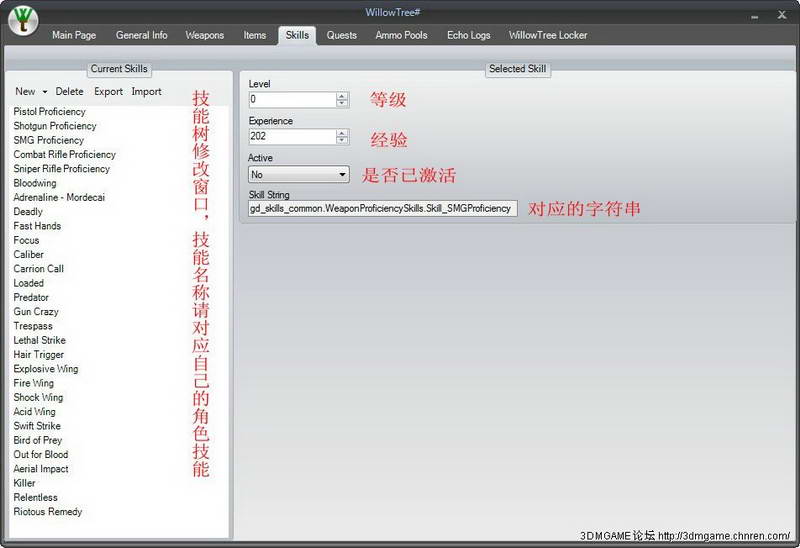Switch to the Quests tab

point(341,35)
